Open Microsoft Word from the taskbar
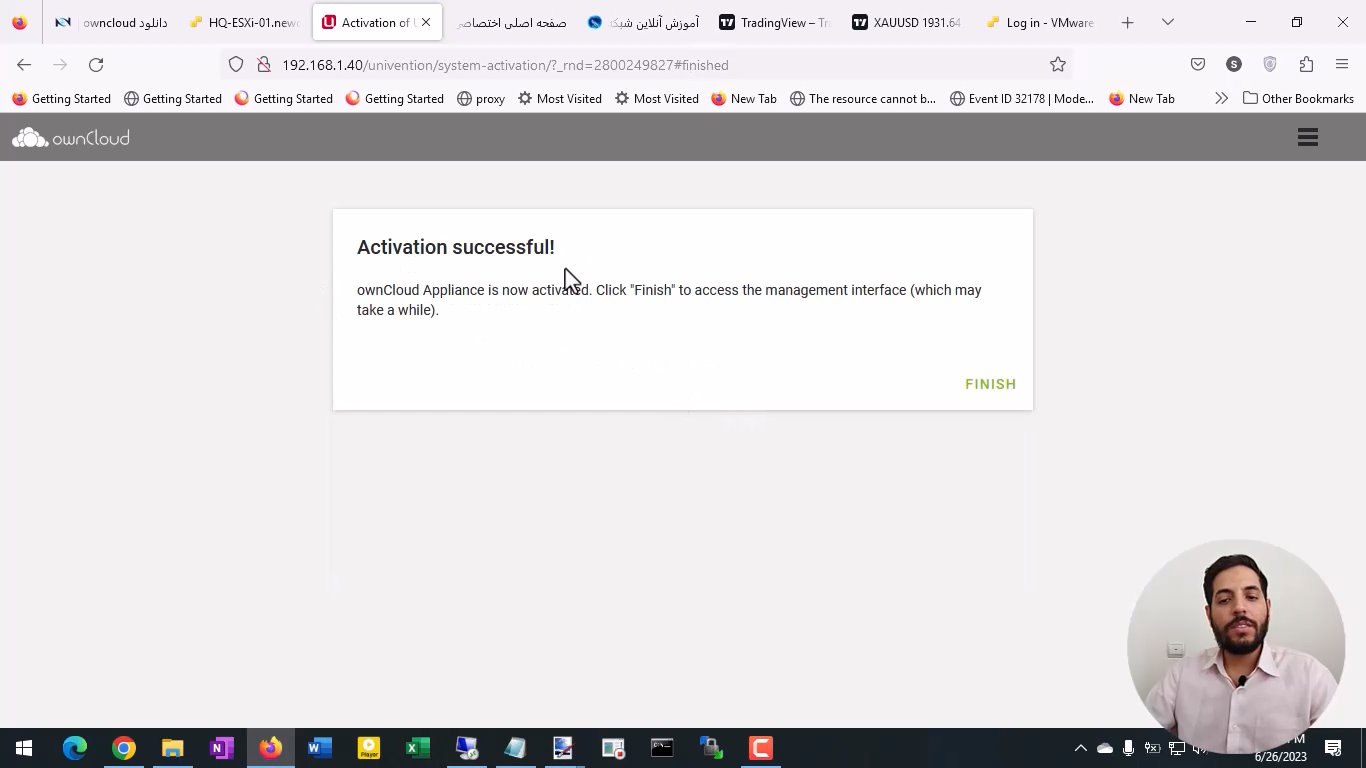This screenshot has height=768, width=1366. point(320,748)
